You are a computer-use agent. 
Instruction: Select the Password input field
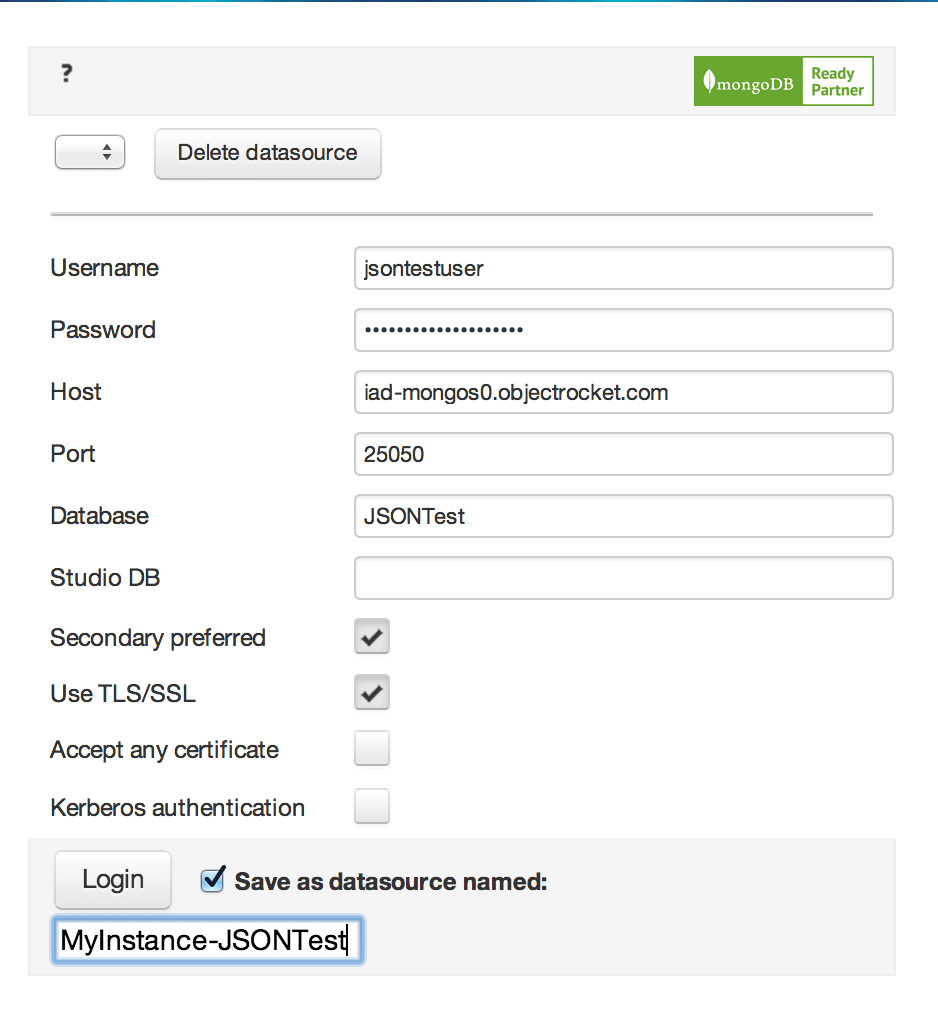623,330
